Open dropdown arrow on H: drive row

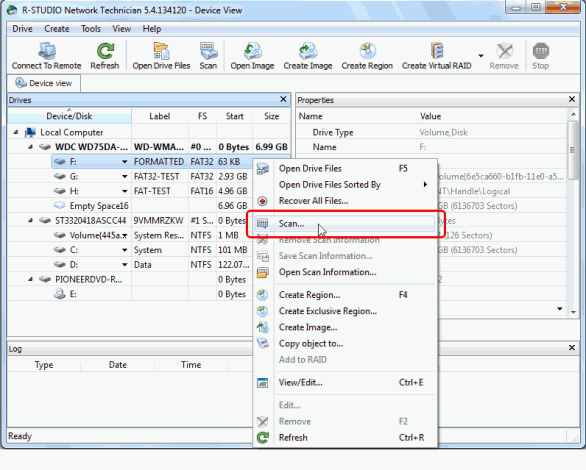[124, 191]
